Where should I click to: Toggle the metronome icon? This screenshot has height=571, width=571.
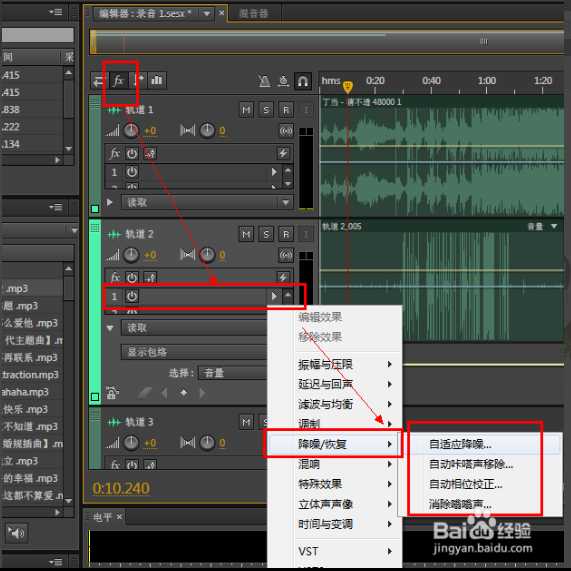(264, 81)
